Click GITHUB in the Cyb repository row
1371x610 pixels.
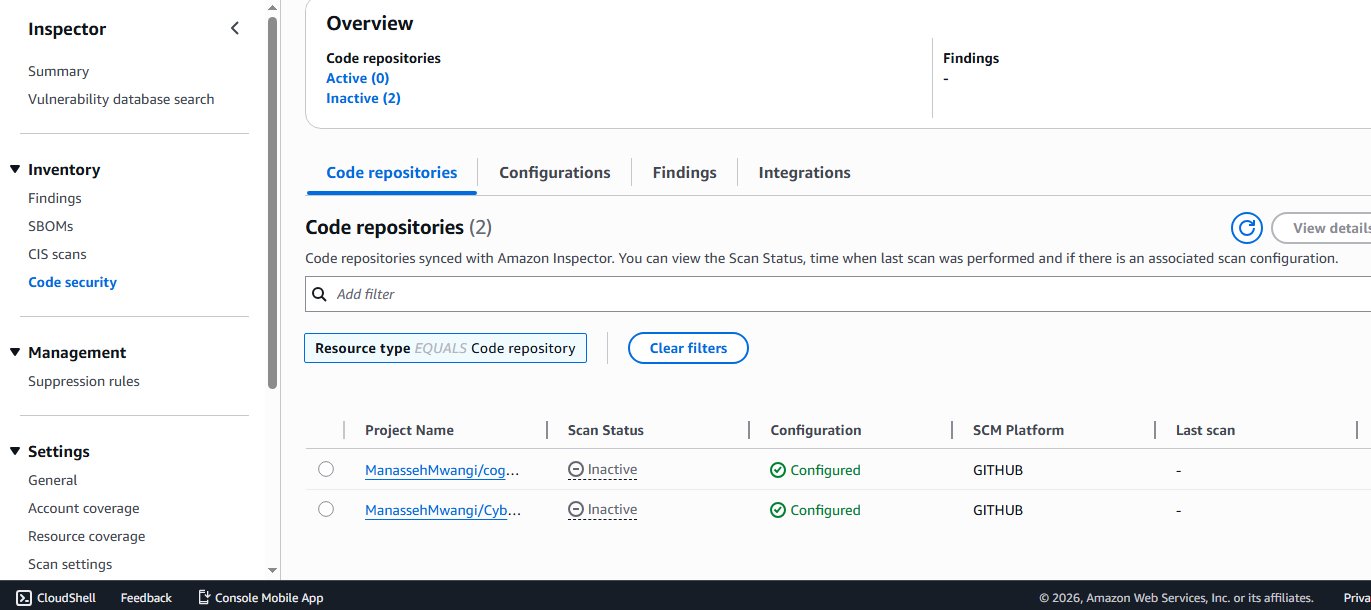(998, 510)
